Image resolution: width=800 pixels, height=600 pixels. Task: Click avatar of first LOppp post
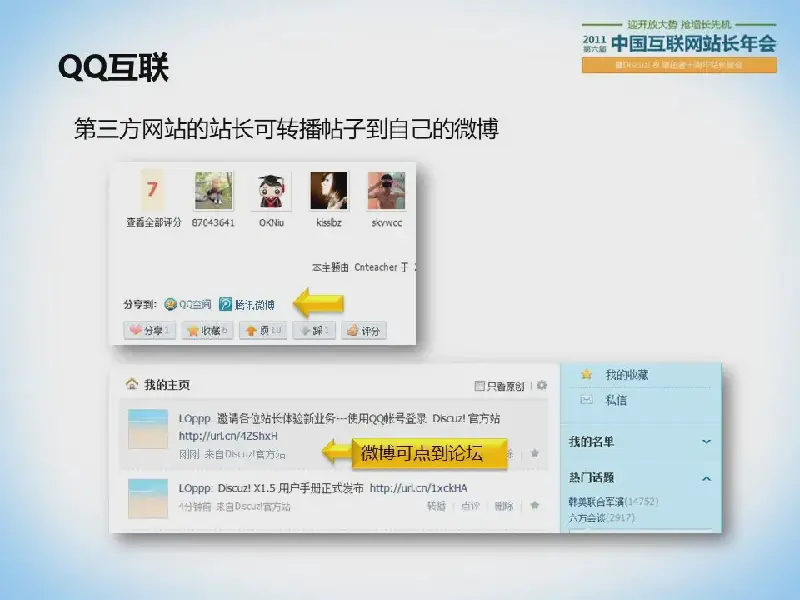tap(148, 429)
